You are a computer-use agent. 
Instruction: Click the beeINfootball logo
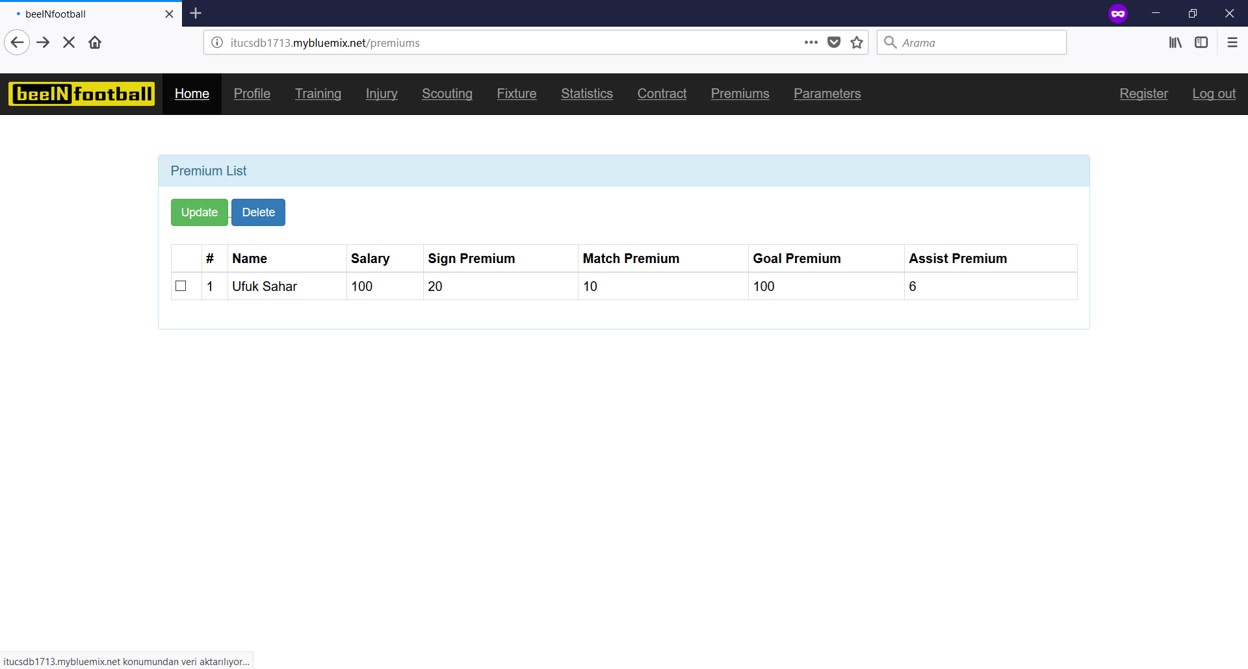(82, 94)
